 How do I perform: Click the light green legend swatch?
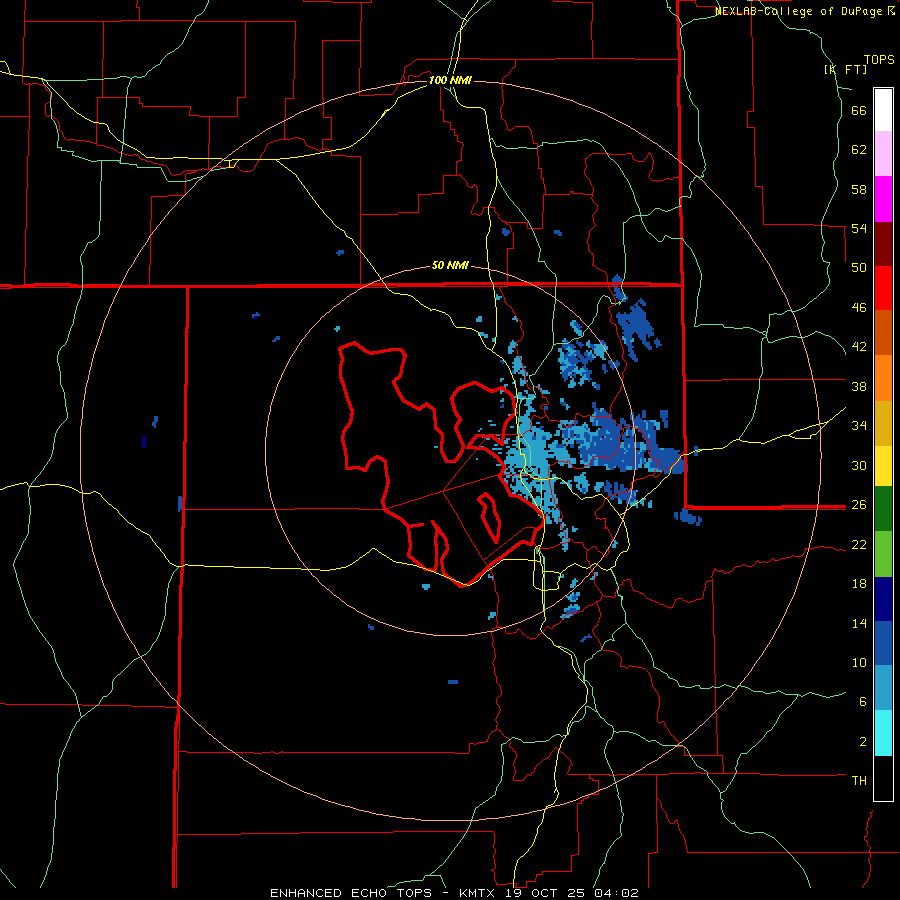(883, 554)
